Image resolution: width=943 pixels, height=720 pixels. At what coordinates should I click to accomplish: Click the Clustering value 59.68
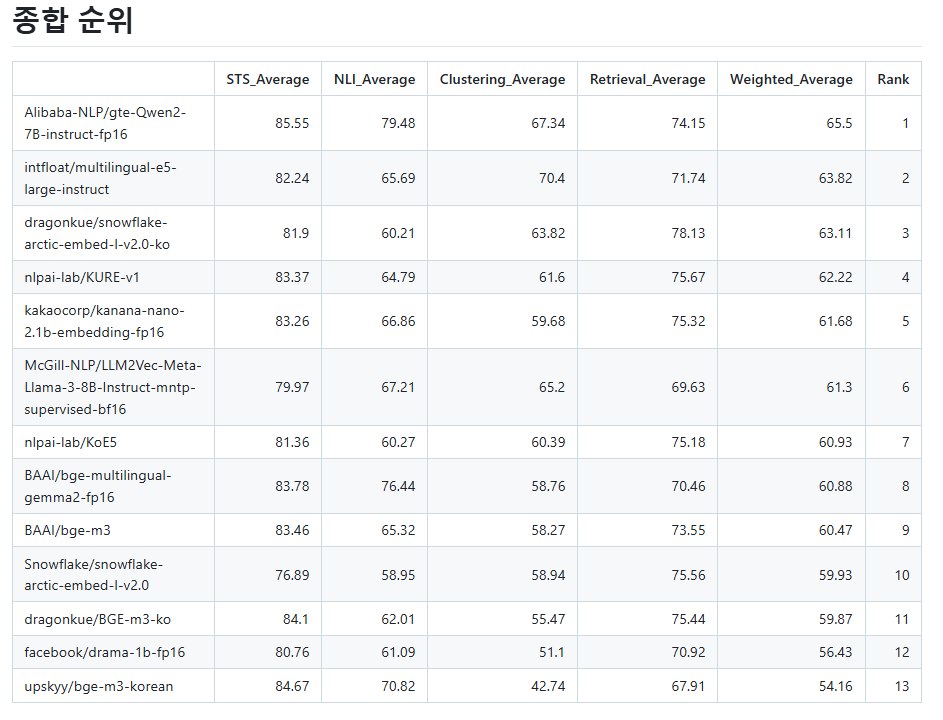[x=548, y=321]
